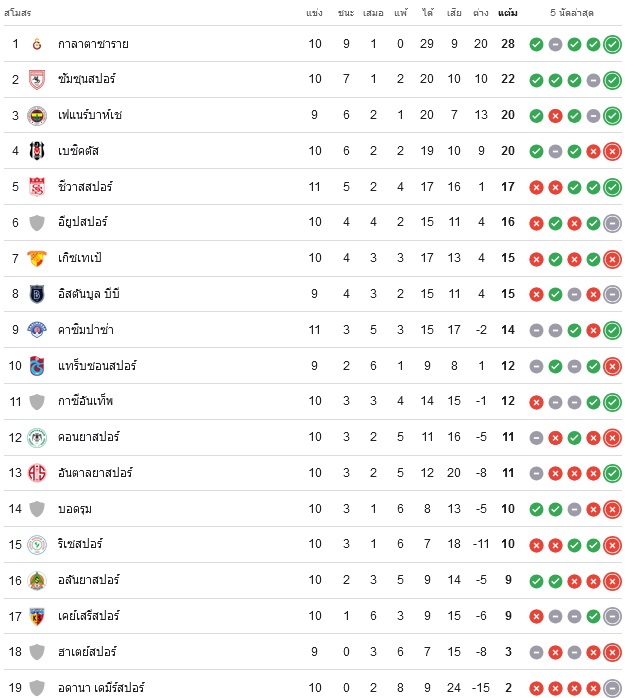Click the Kayserispor logo in row 17

(37, 617)
